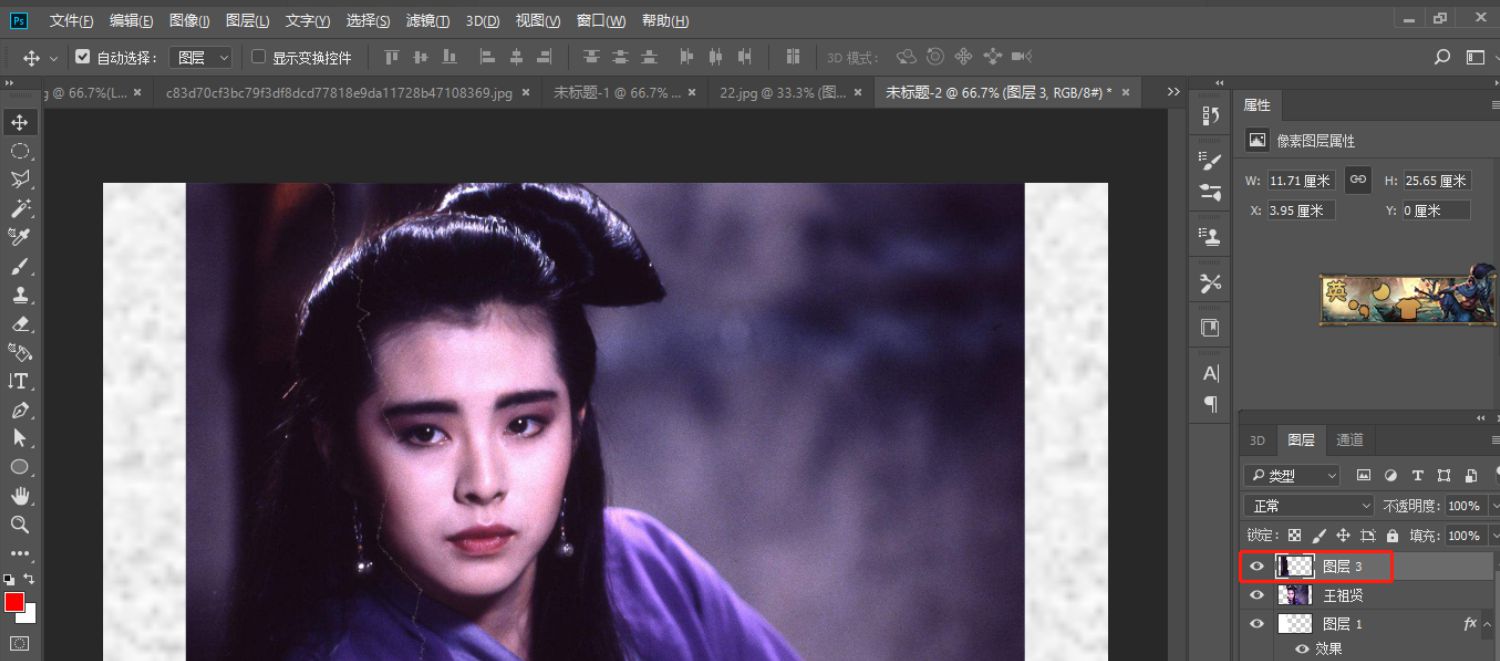Open the search magnifier in options bar
This screenshot has width=1500, height=661.
1442,57
